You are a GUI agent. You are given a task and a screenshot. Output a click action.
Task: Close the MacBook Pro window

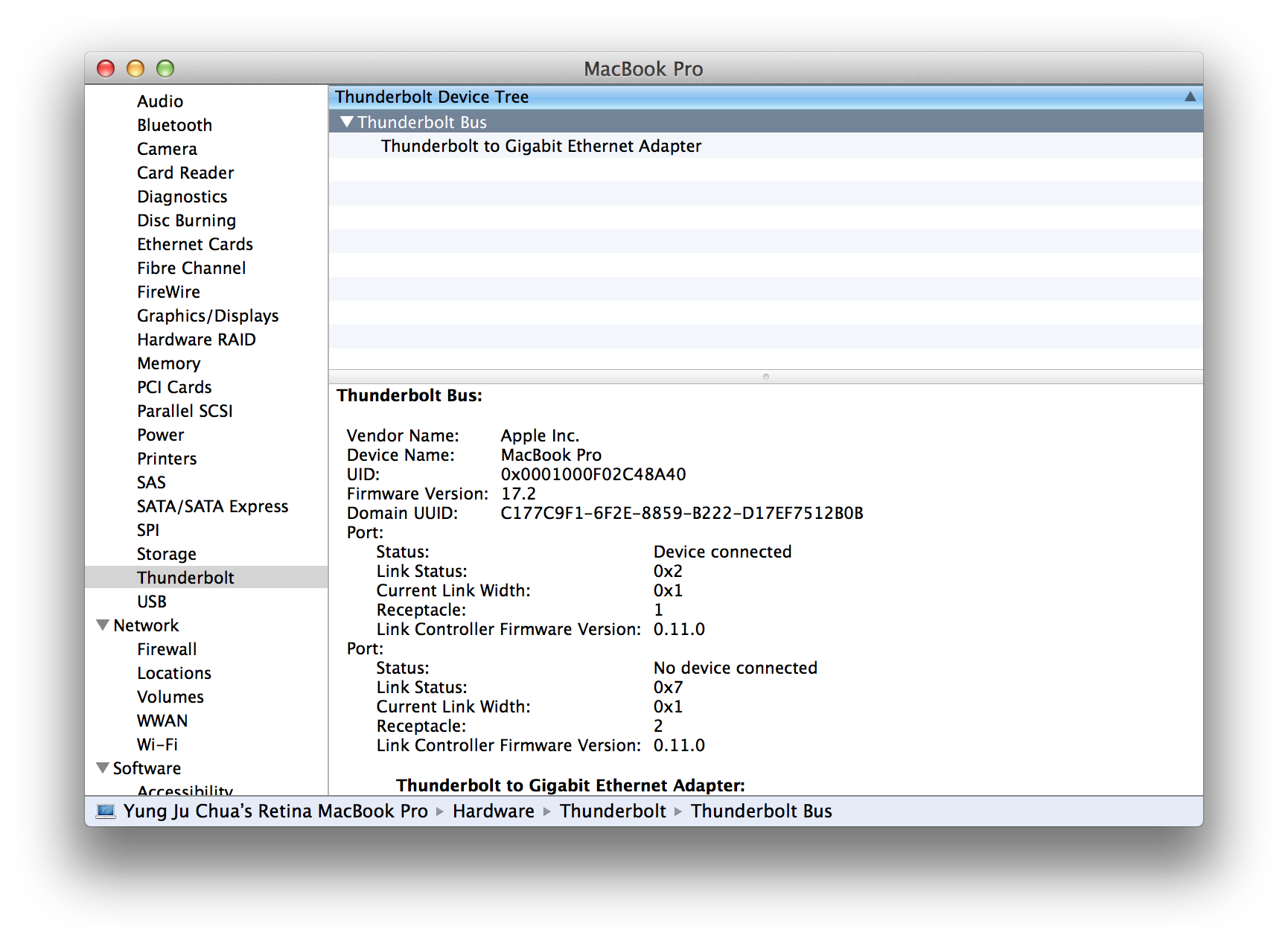(x=106, y=68)
